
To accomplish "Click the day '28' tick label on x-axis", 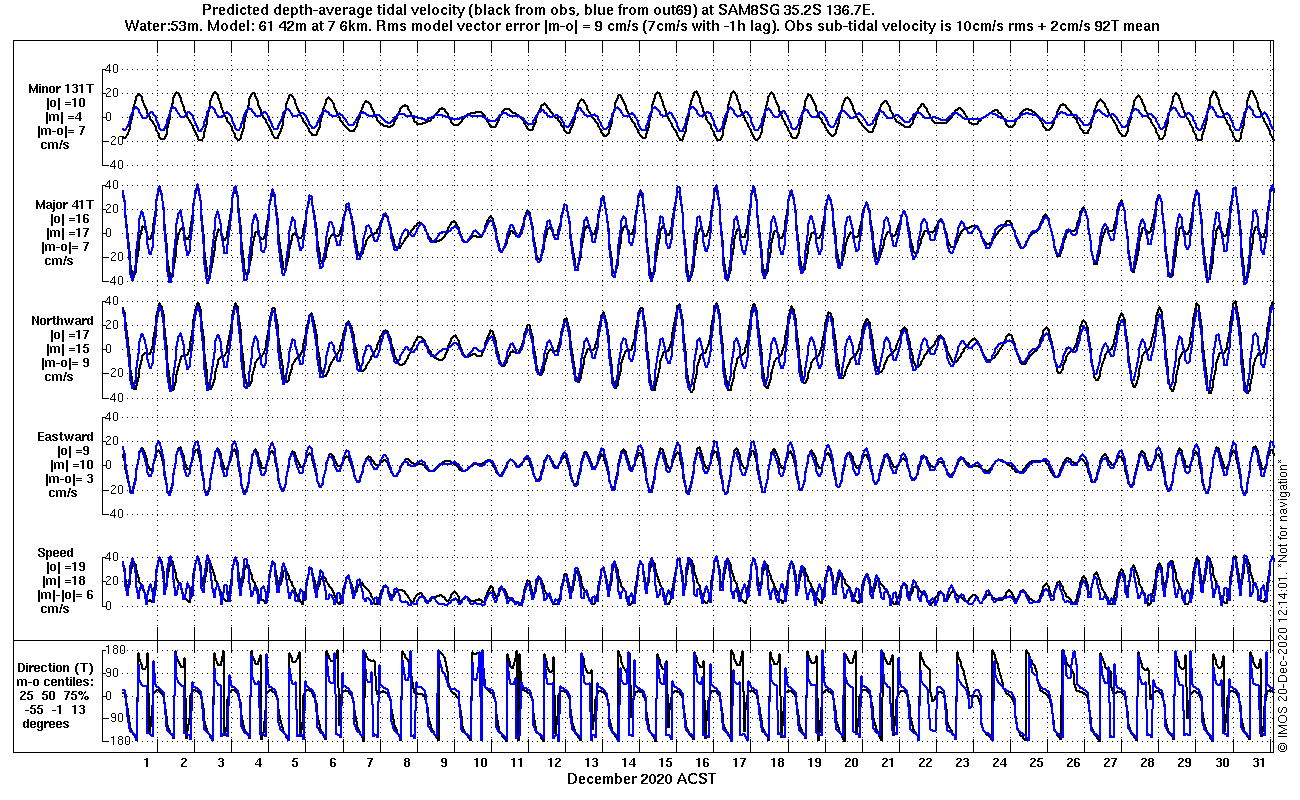I will coord(1147,762).
